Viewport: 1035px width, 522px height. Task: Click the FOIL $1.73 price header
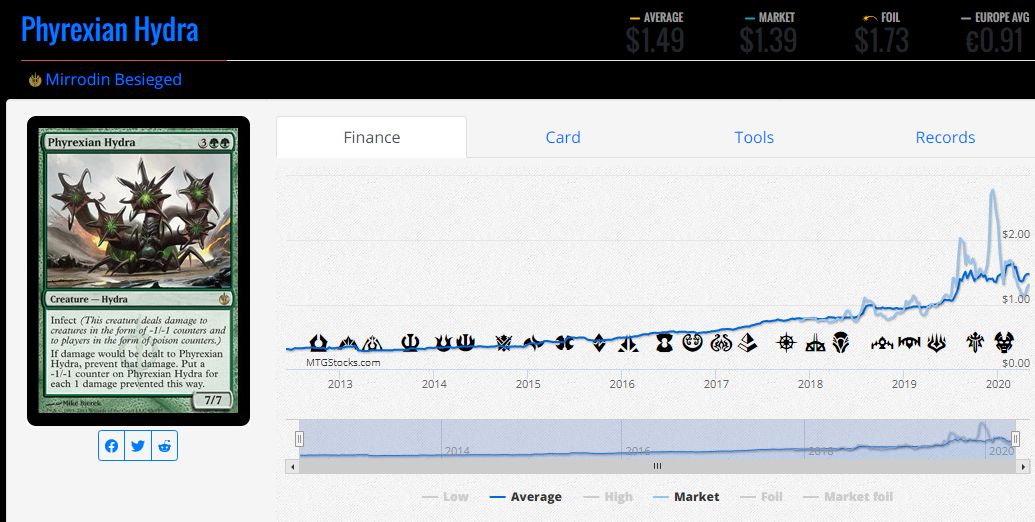pos(882,33)
